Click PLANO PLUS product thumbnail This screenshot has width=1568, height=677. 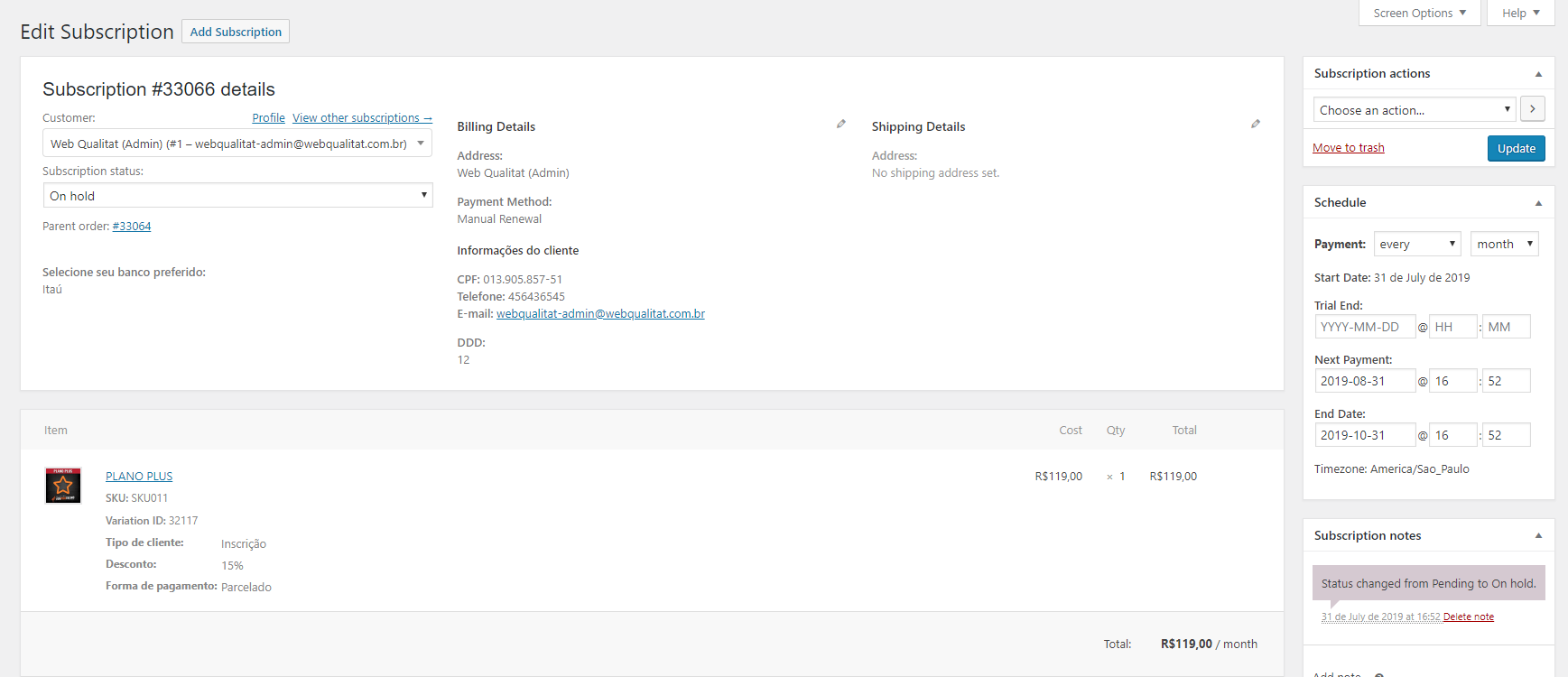point(63,486)
